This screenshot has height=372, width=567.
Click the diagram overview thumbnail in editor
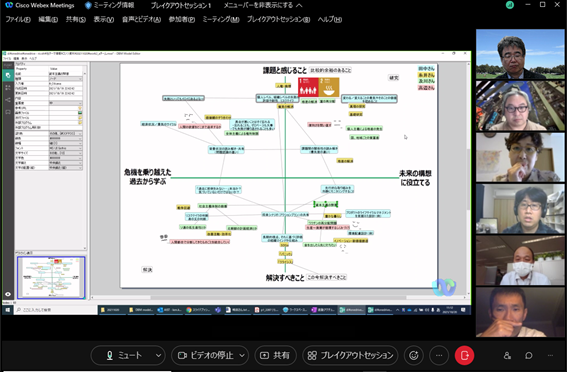click(x=51, y=278)
